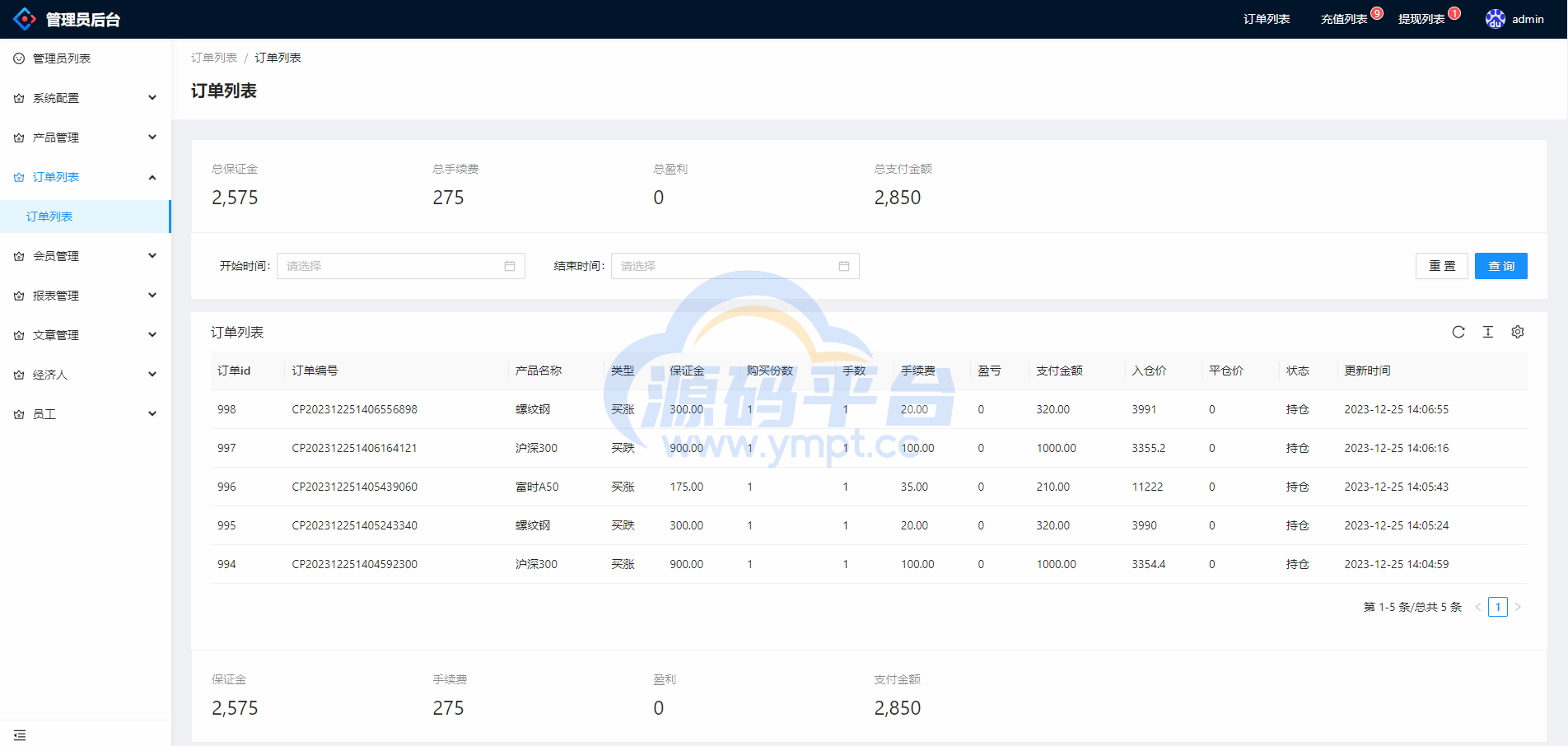Open 充值列表 in the top navigation

click(x=1344, y=19)
